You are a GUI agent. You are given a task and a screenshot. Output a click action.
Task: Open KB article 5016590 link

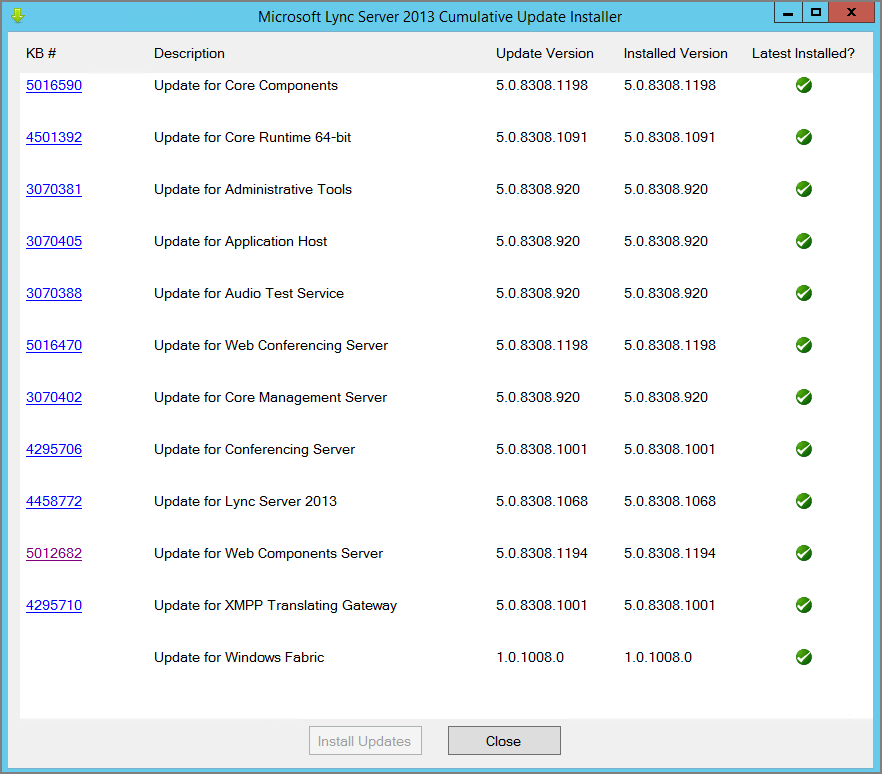54,86
